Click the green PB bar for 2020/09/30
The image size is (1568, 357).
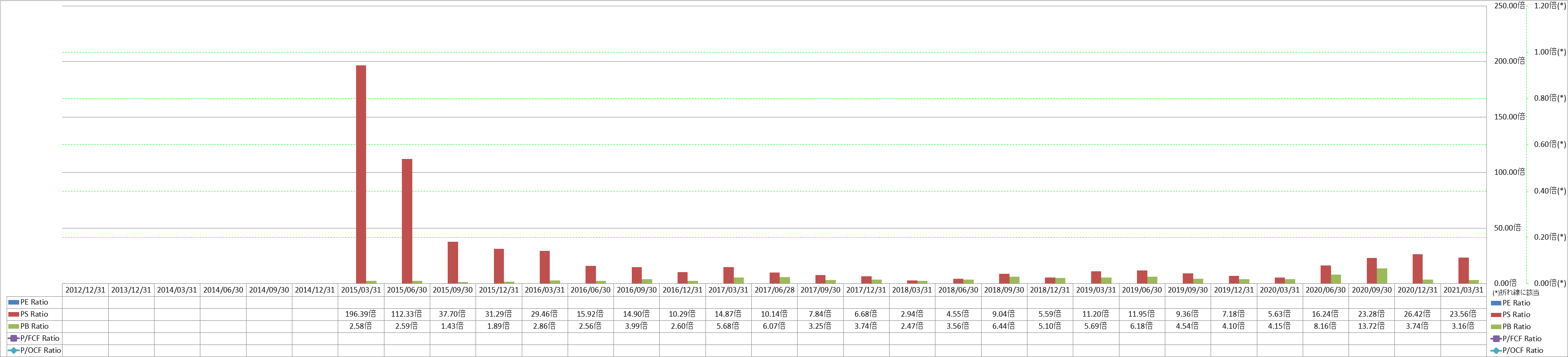coord(1382,275)
